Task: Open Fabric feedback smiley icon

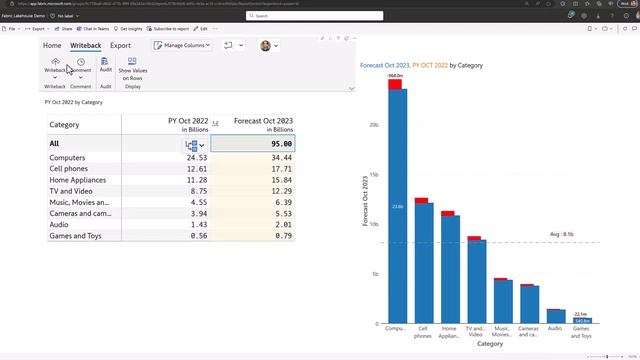Action: 626,16
